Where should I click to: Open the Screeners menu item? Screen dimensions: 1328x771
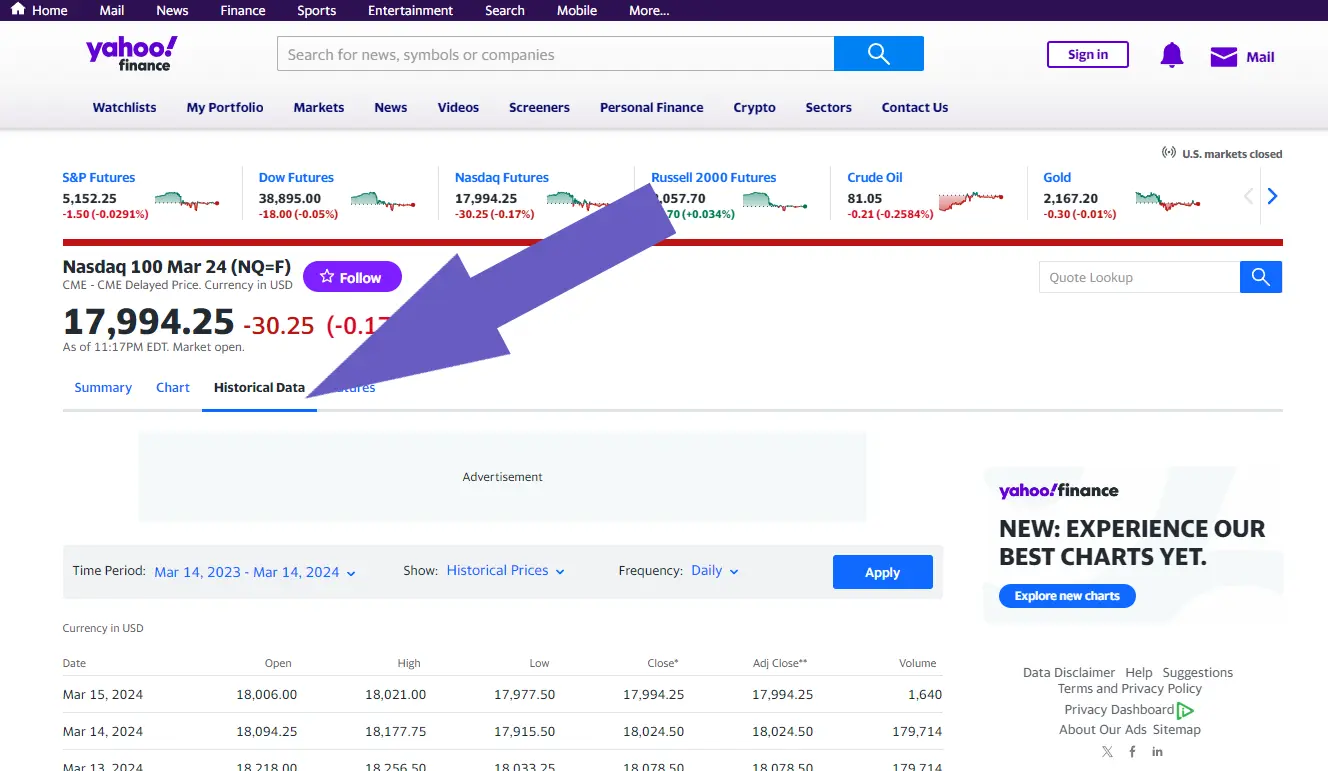[x=539, y=107]
